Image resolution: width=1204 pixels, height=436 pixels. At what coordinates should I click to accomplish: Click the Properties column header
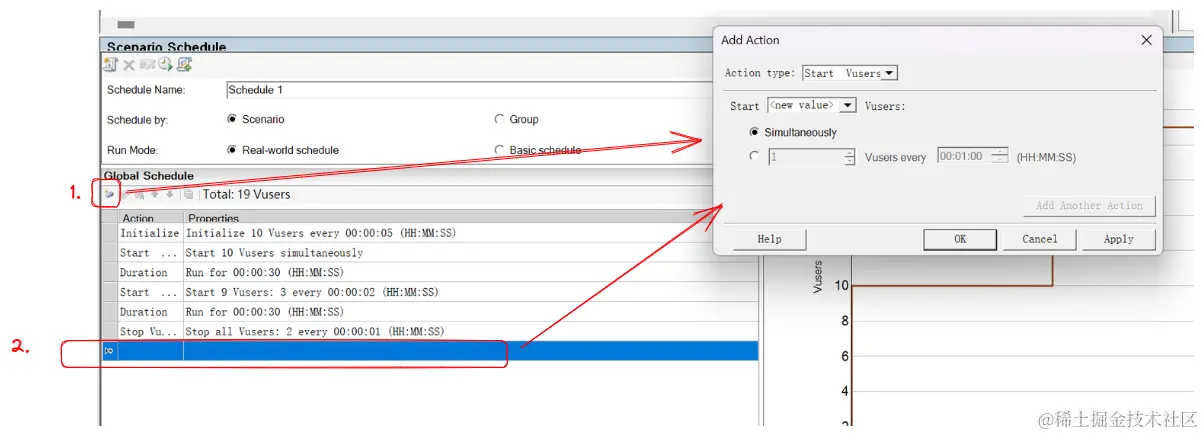click(470, 218)
